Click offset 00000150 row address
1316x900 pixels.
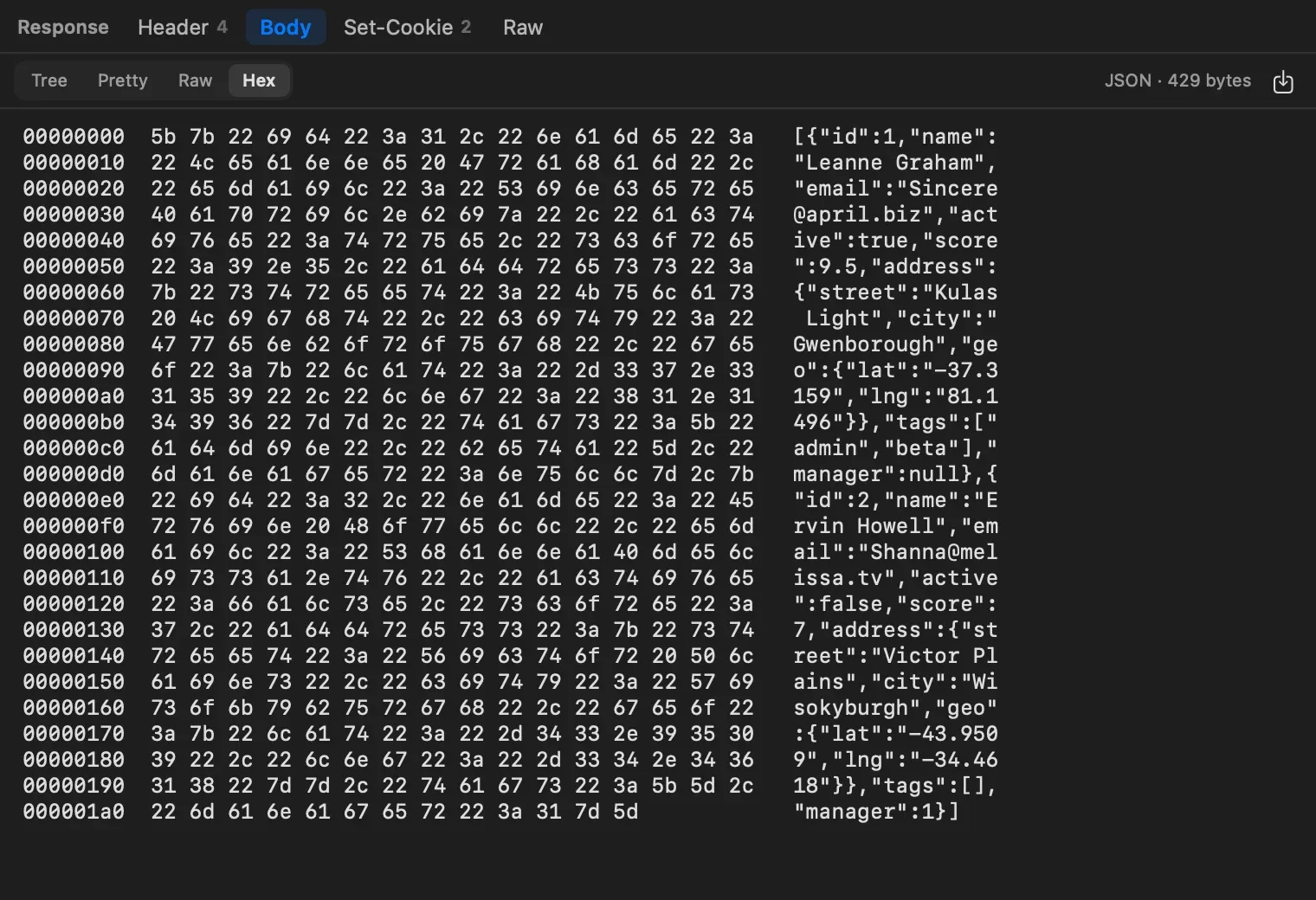coord(74,682)
